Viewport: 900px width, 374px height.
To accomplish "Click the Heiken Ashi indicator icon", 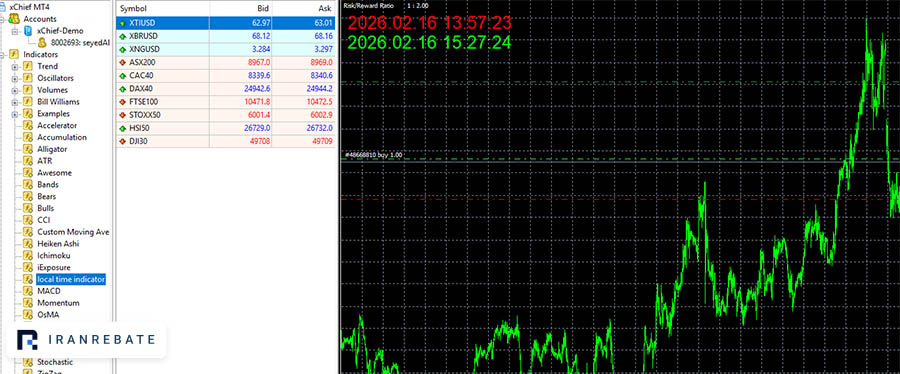I will coord(27,244).
